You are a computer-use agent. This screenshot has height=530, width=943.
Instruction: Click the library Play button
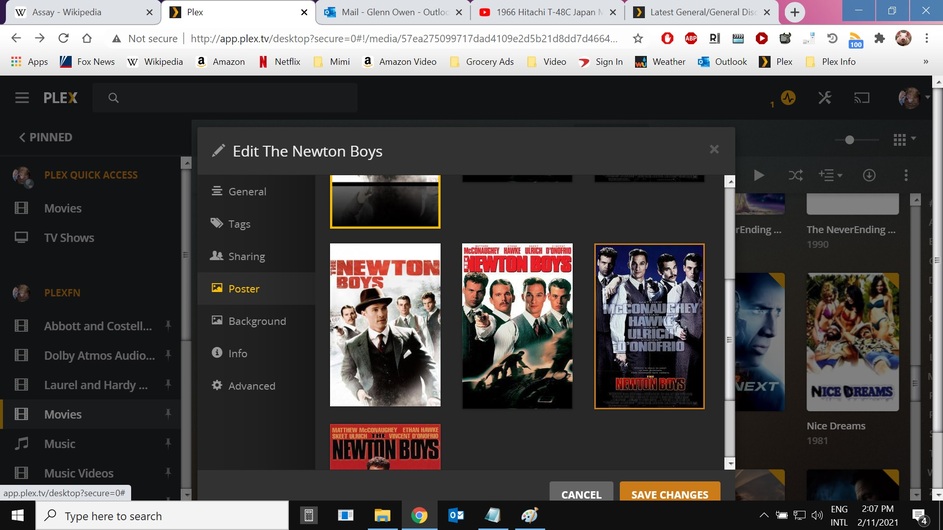(759, 175)
